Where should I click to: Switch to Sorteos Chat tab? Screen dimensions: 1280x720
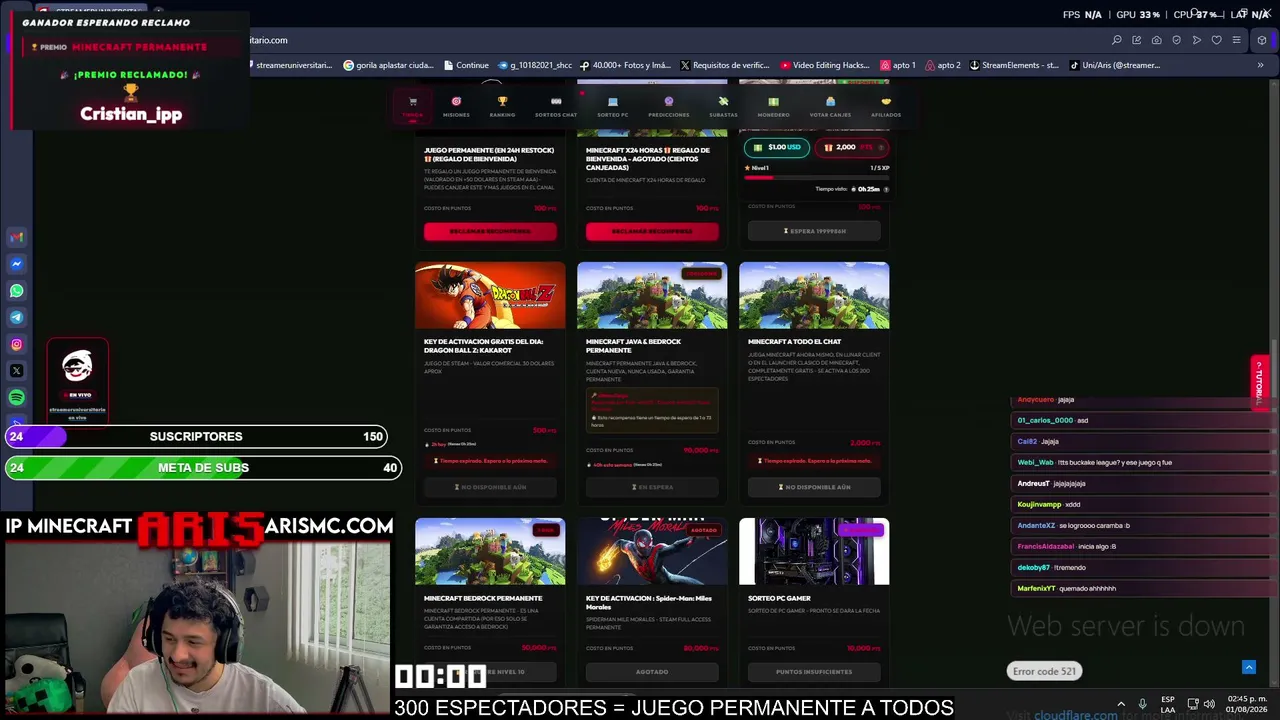tap(556, 106)
